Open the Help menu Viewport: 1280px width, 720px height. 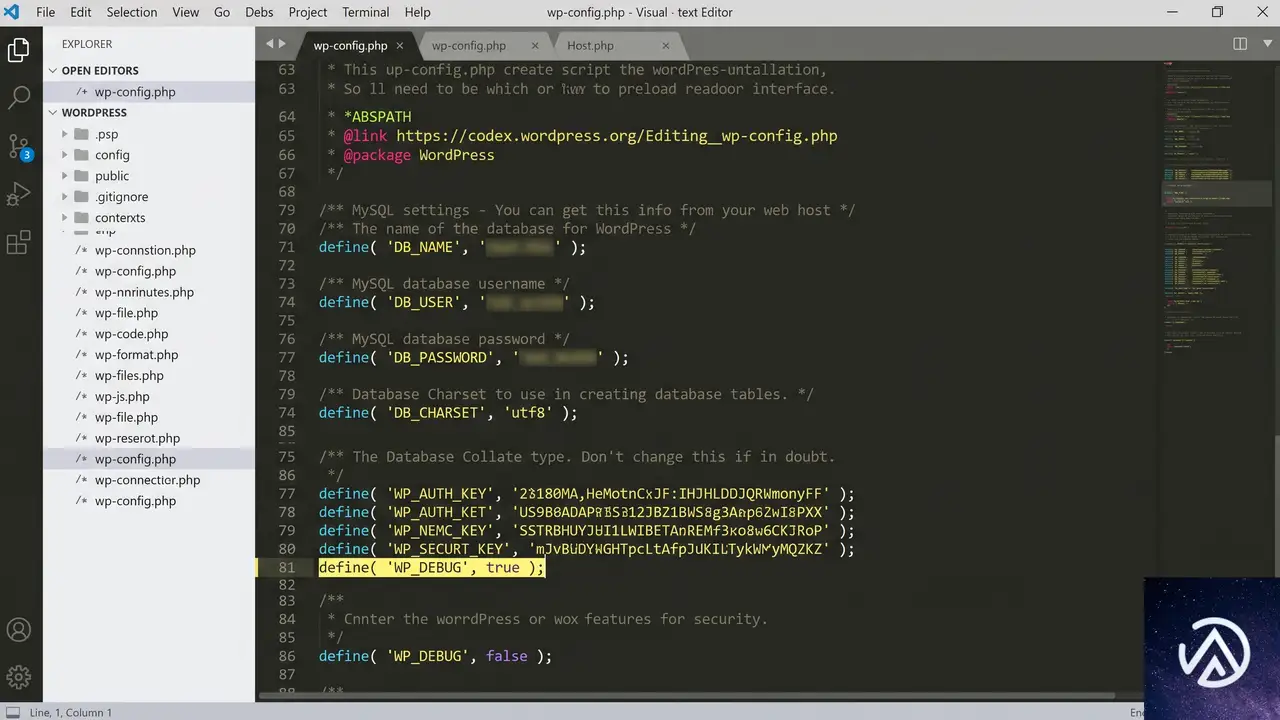pos(418,12)
